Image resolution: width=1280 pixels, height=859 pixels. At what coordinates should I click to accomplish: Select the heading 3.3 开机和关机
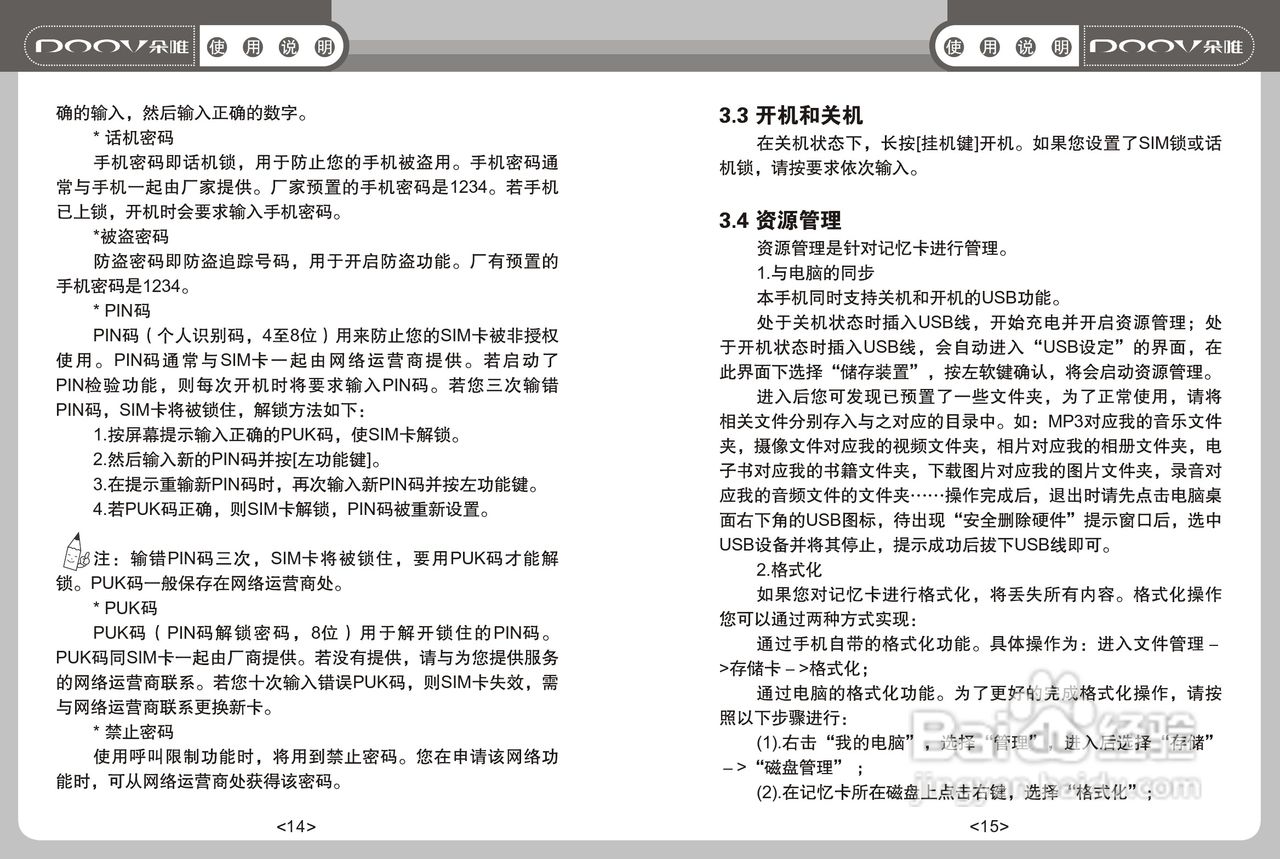tap(791, 115)
